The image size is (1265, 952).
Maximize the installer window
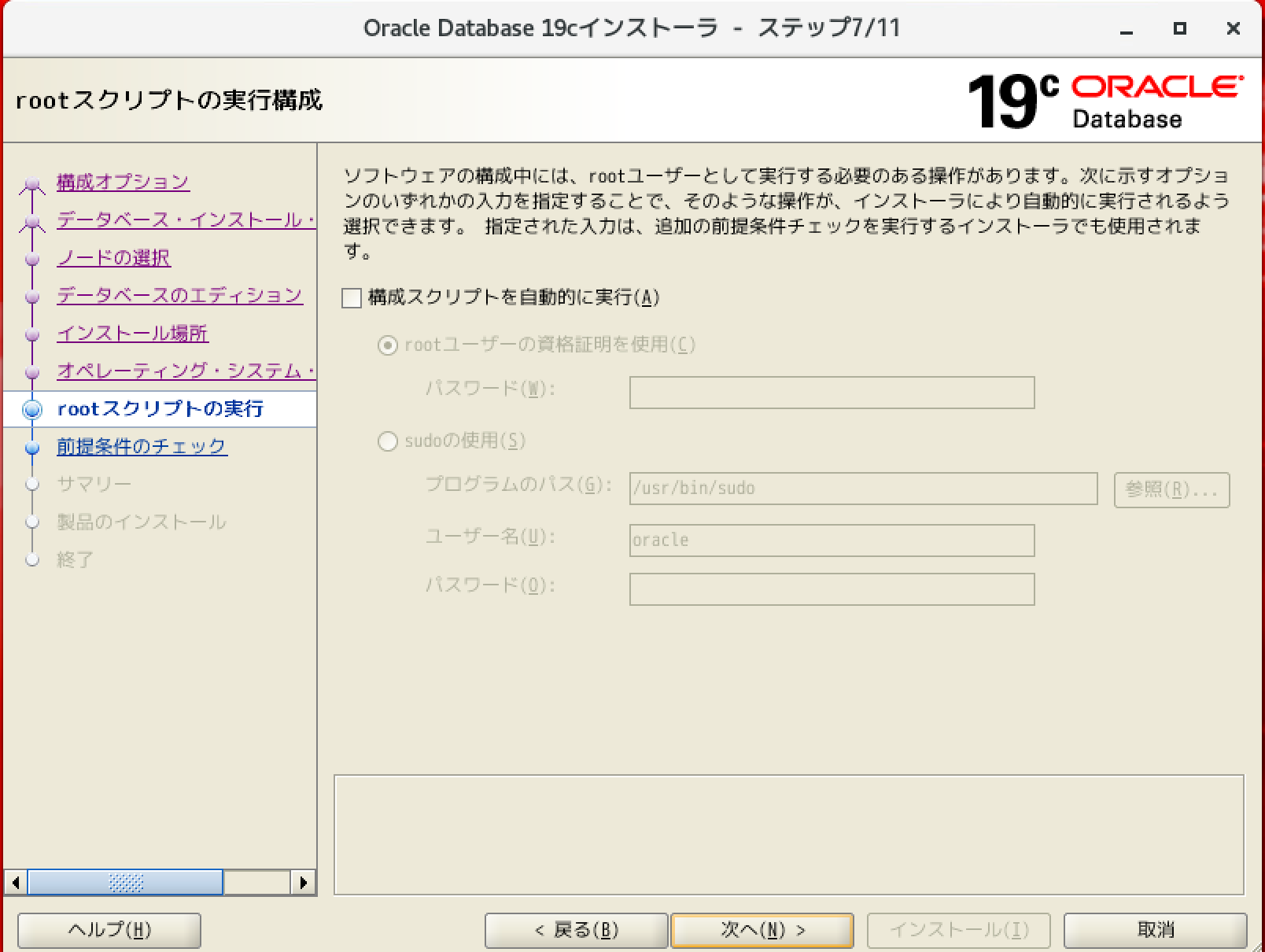pos(1179,28)
